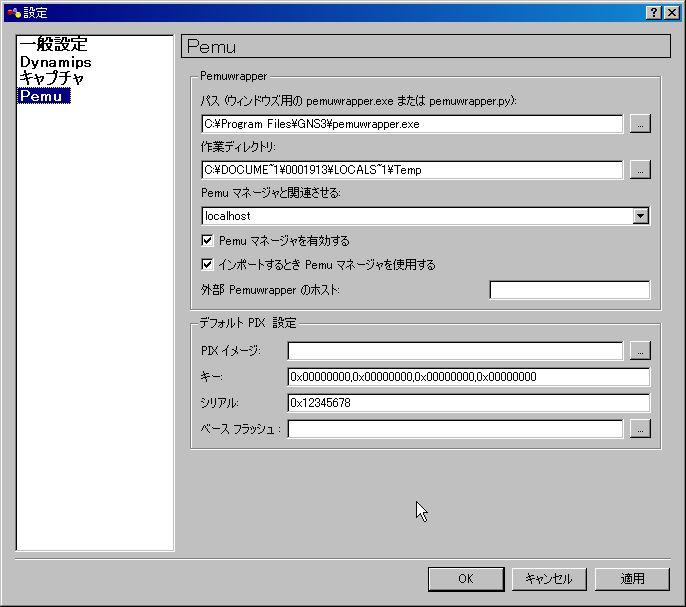Open the localhost Pemu manager dropdown

[640, 216]
